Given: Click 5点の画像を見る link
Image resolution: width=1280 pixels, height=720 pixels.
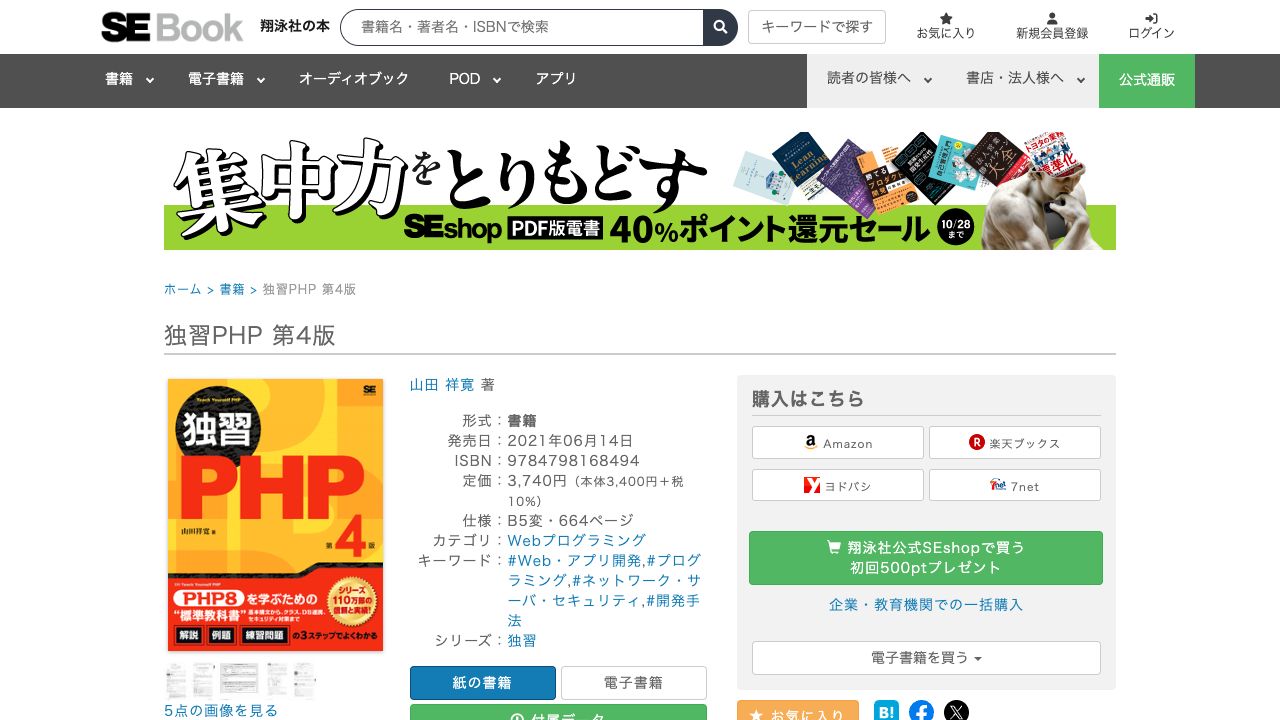Looking at the screenshot, I should tap(221, 711).
